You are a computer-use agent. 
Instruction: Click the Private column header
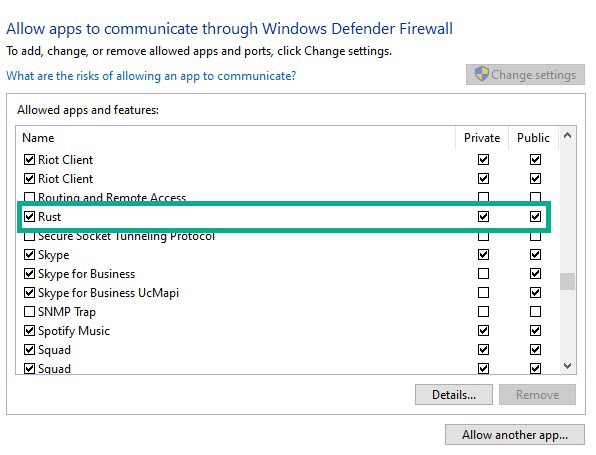[x=482, y=138]
